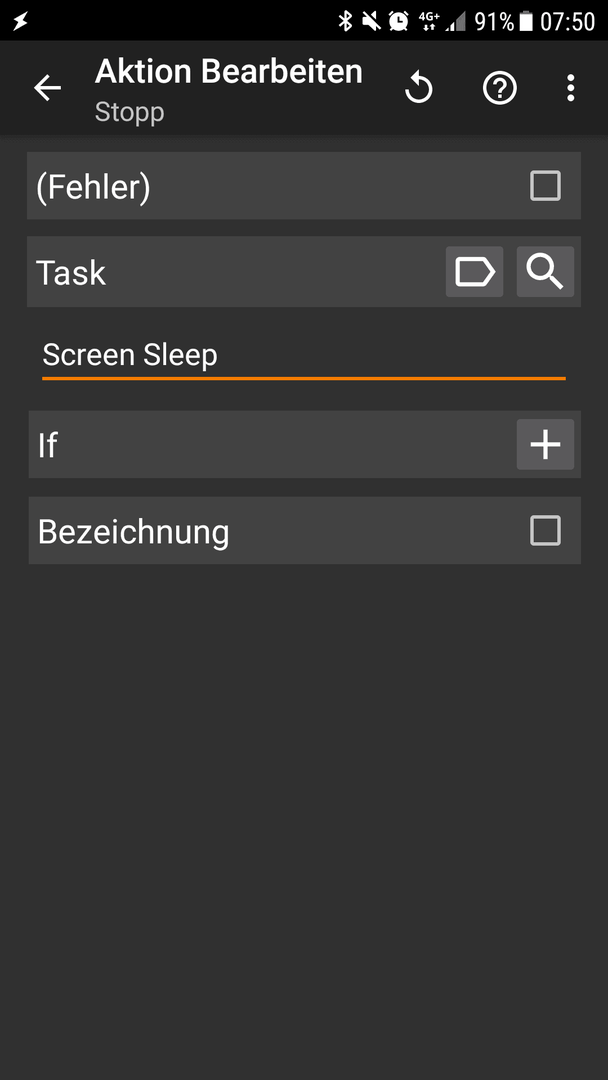Tap the Stopp action subtitle

coord(129,112)
